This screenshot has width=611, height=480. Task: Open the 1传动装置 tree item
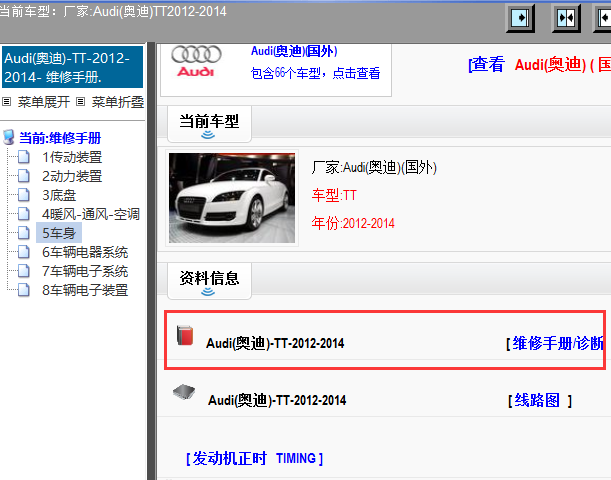[72, 157]
